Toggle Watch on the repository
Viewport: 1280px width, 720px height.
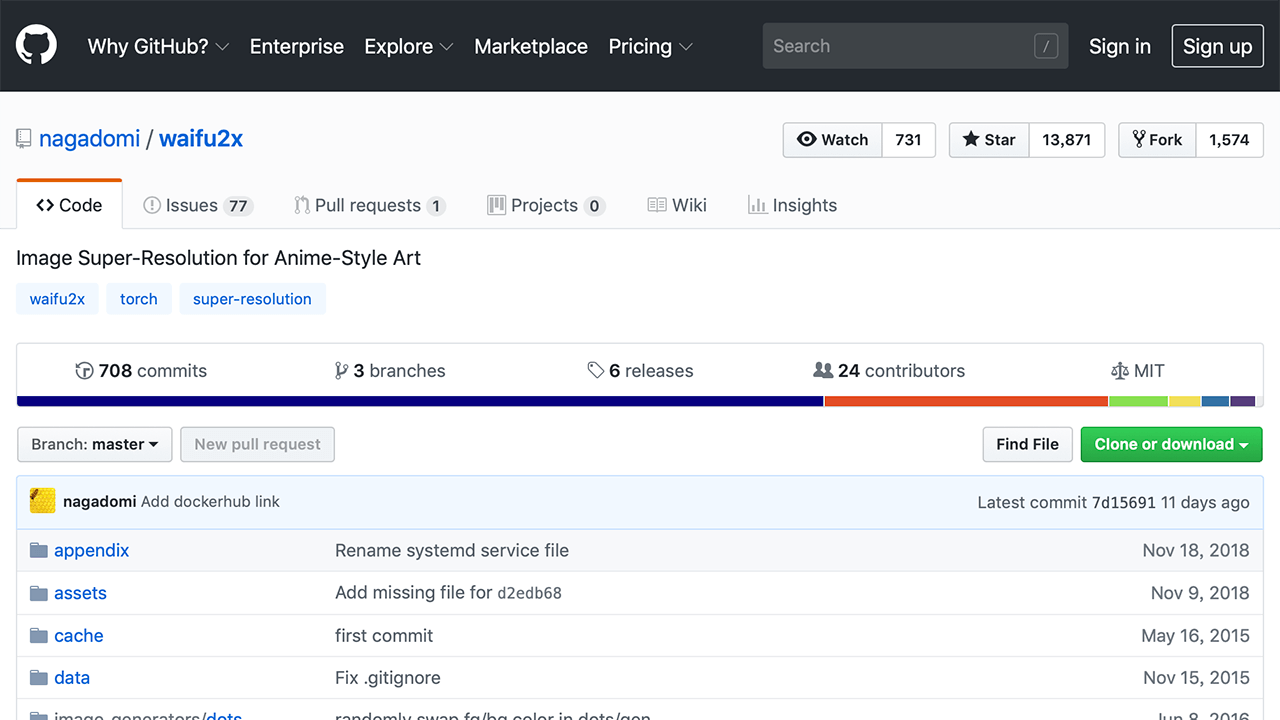coord(833,140)
